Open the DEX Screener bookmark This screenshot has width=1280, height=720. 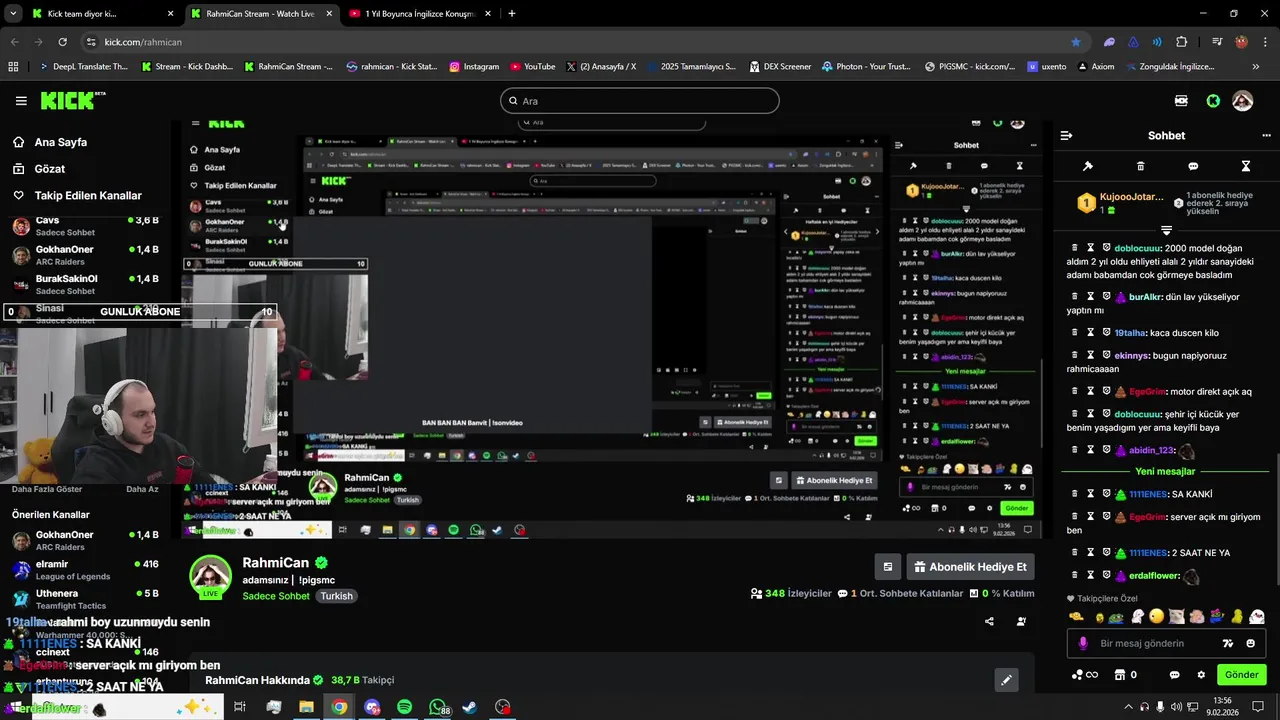coord(780,67)
